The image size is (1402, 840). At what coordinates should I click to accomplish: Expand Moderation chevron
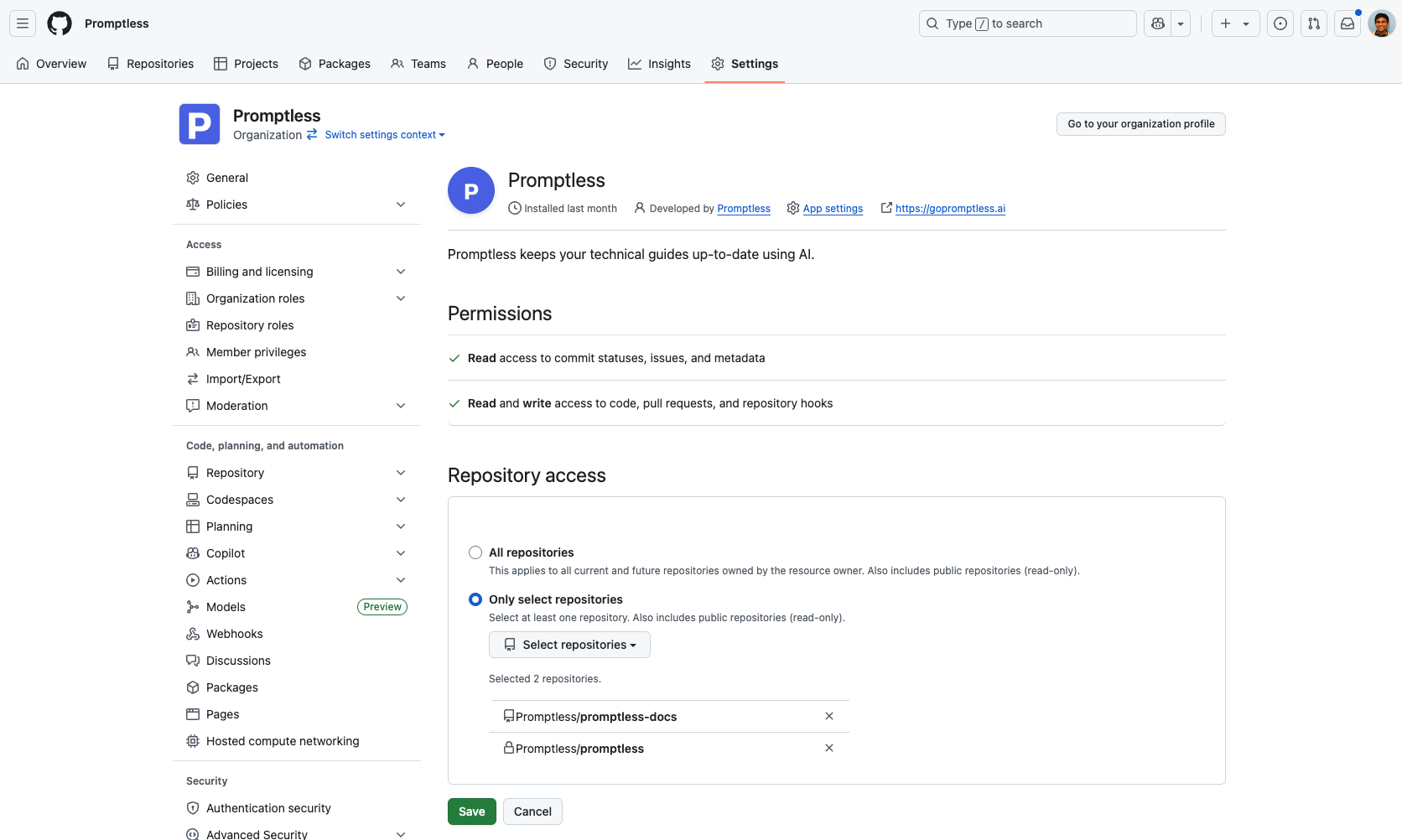pos(401,406)
